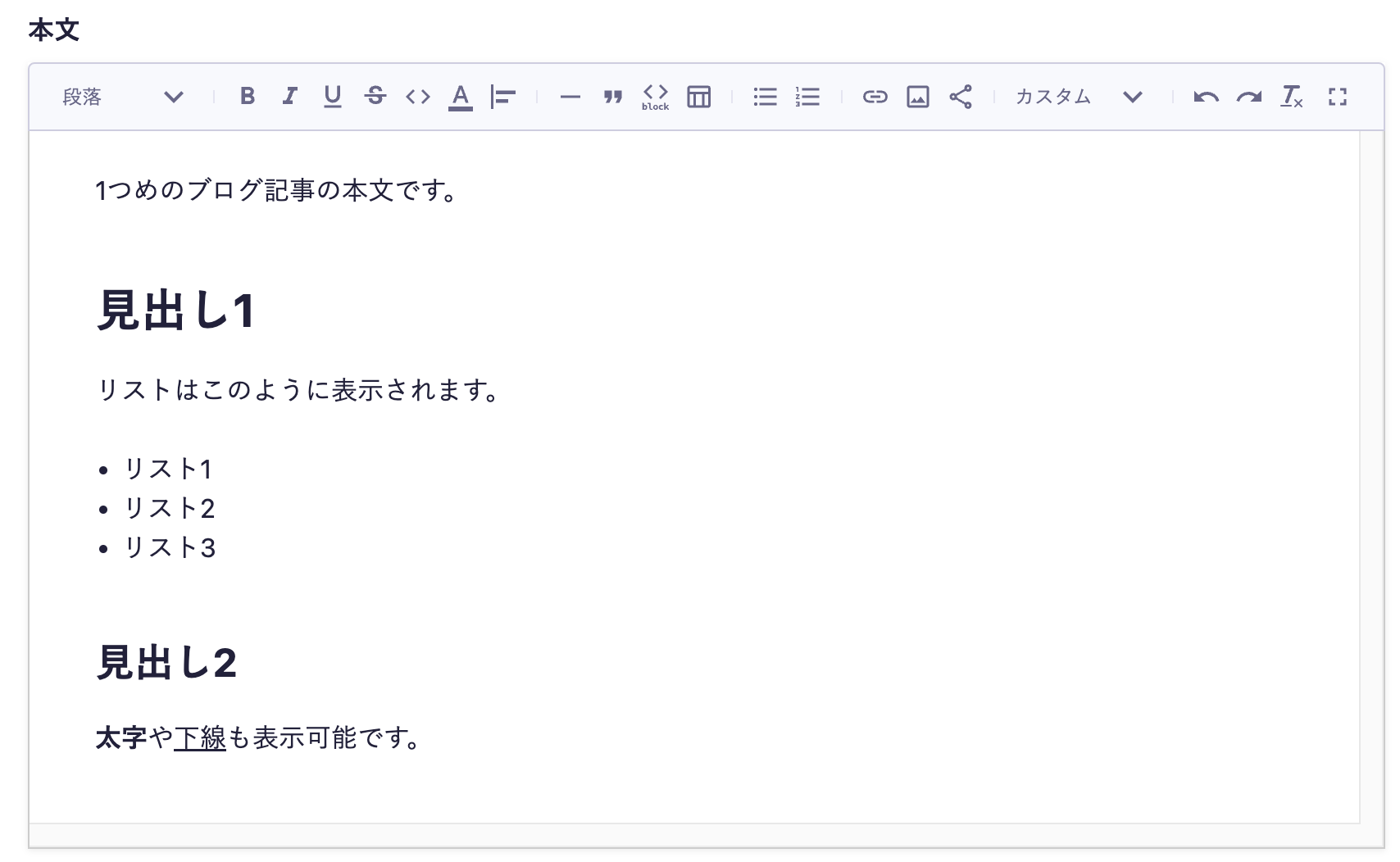Image resolution: width=1400 pixels, height=862 pixels.
Task: Click the 見出し1 heading text
Action: (176, 311)
